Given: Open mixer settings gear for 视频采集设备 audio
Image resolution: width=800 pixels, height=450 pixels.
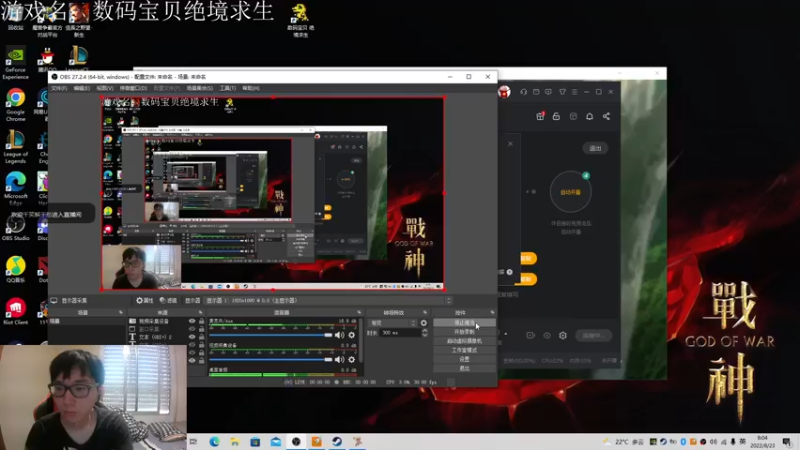Looking at the screenshot, I should pyautogui.click(x=352, y=359).
